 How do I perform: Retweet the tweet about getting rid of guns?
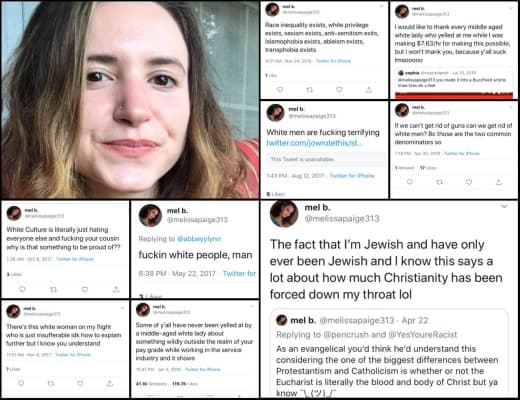(439, 182)
